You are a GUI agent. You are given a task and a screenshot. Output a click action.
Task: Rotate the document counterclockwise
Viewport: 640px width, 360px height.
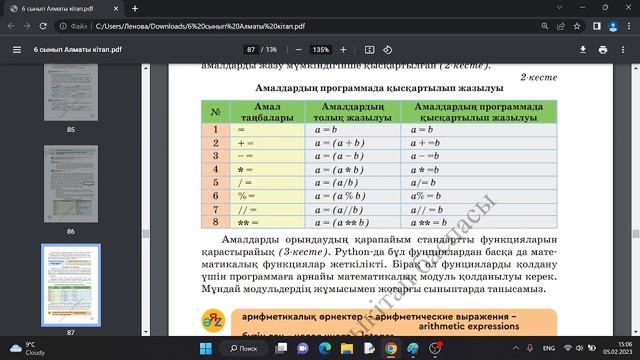[387, 50]
